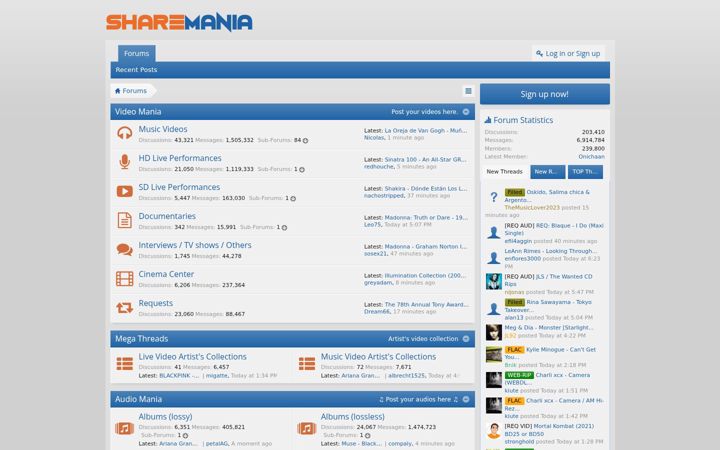Viewport: 720px width, 450px height.
Task: Click the Filled tag on Rina Sawayama thread
Action: (515, 302)
